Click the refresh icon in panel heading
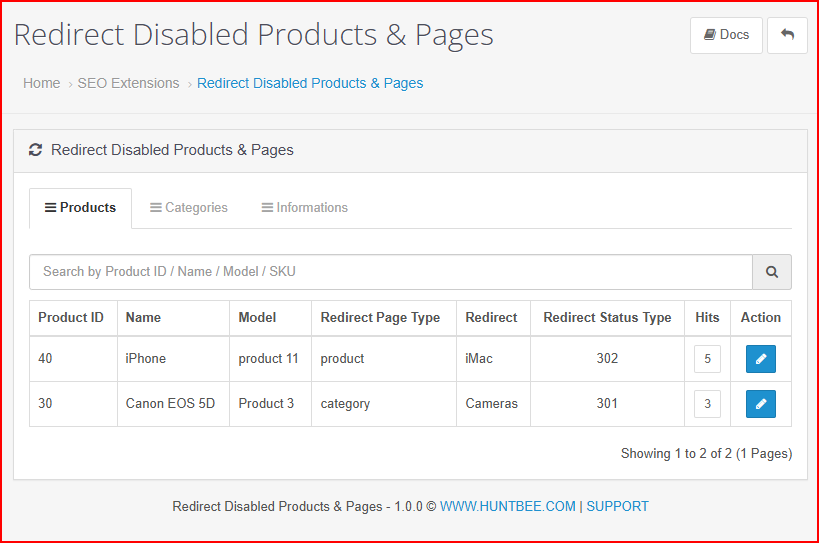 pos(35,150)
